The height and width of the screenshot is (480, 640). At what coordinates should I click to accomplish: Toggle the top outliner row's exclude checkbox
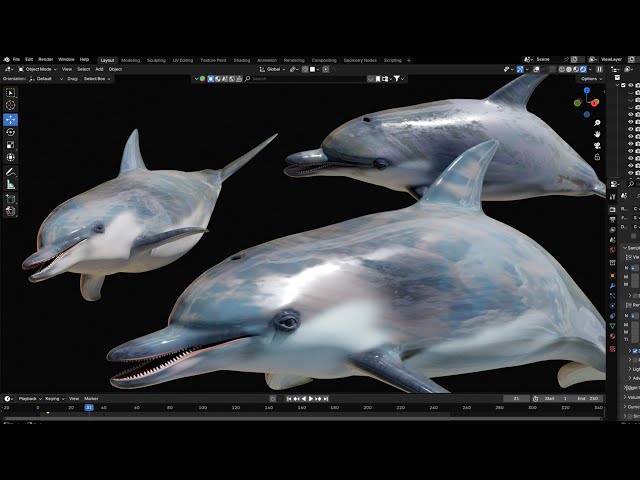pos(623,85)
